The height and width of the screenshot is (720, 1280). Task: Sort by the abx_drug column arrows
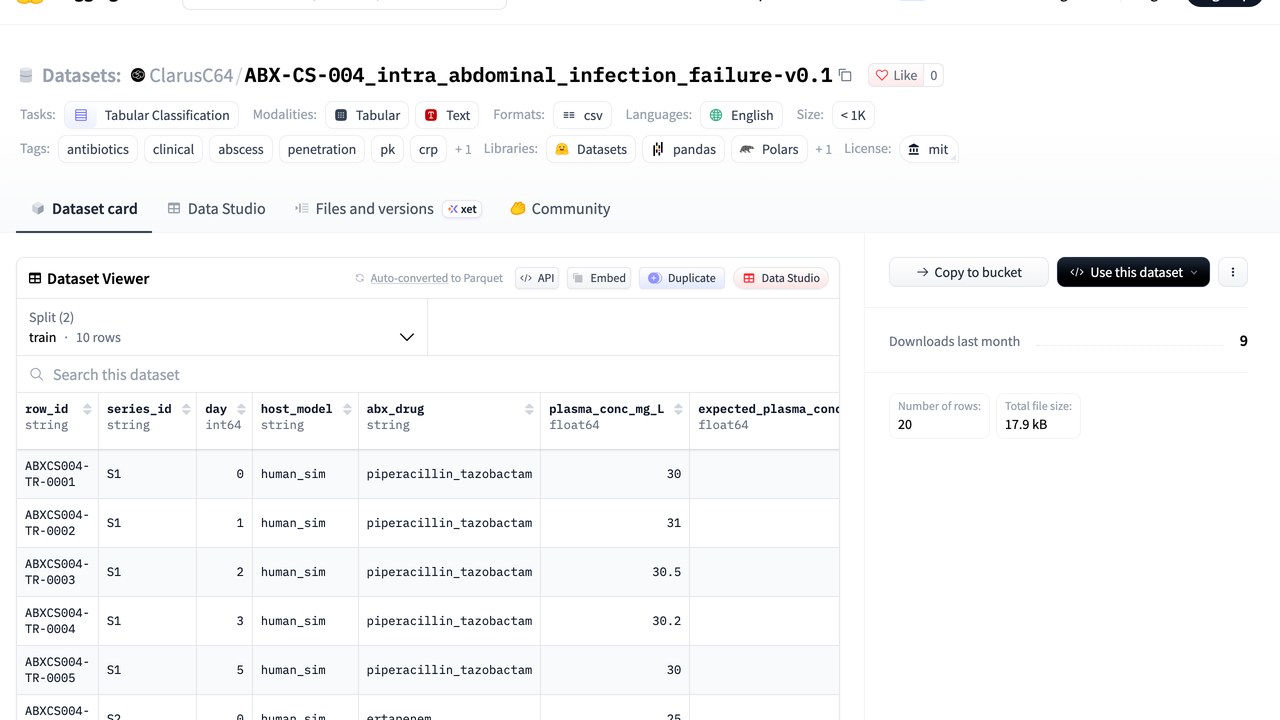[529, 409]
